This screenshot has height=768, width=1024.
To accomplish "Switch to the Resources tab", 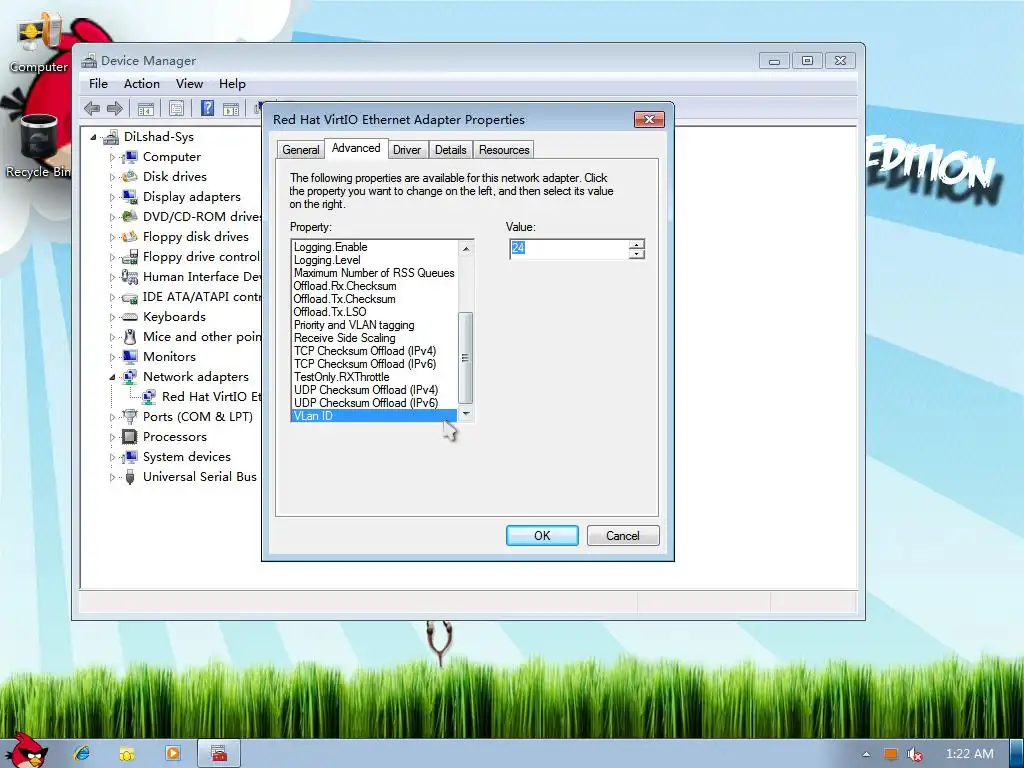I will click(x=504, y=150).
